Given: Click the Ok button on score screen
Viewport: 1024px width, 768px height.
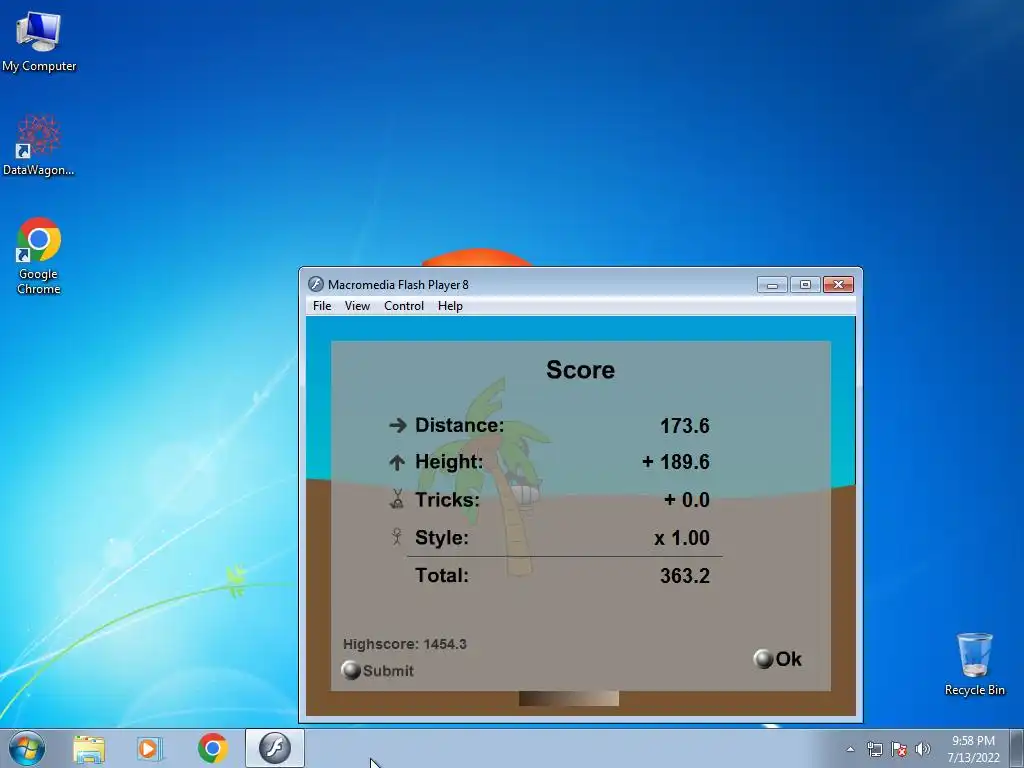Looking at the screenshot, I should click(778, 659).
